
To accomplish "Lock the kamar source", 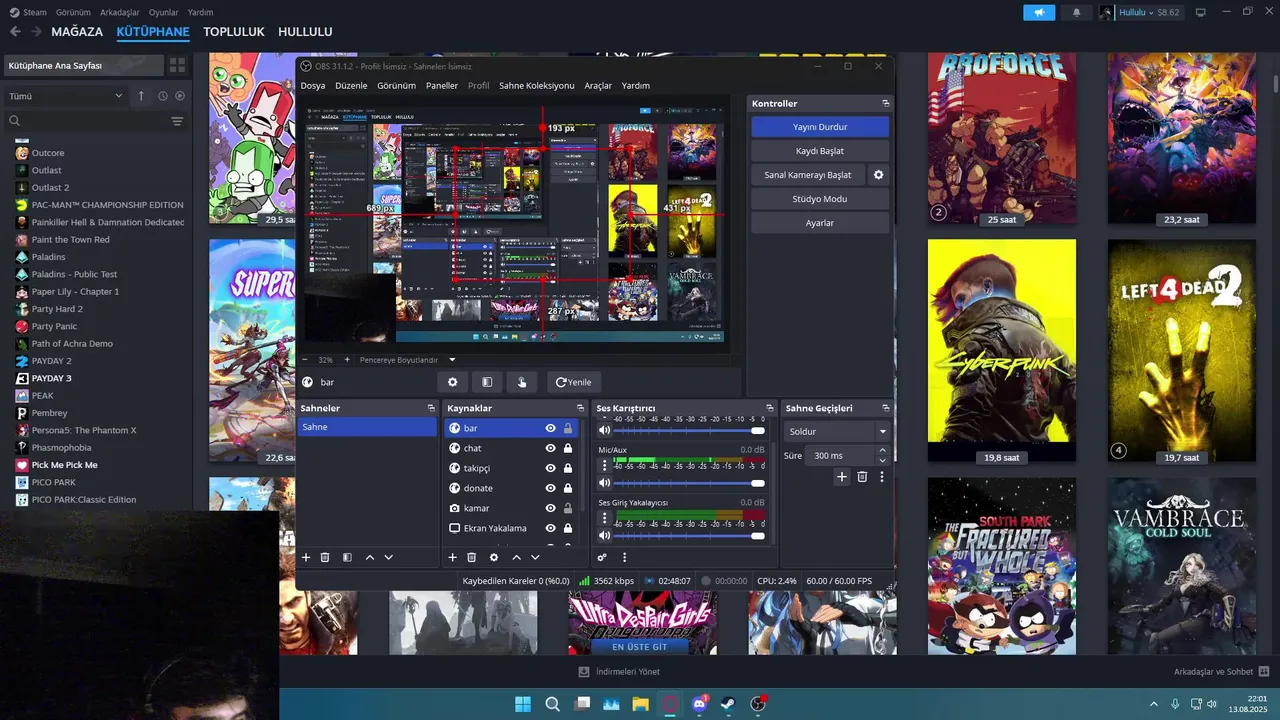I will (568, 508).
